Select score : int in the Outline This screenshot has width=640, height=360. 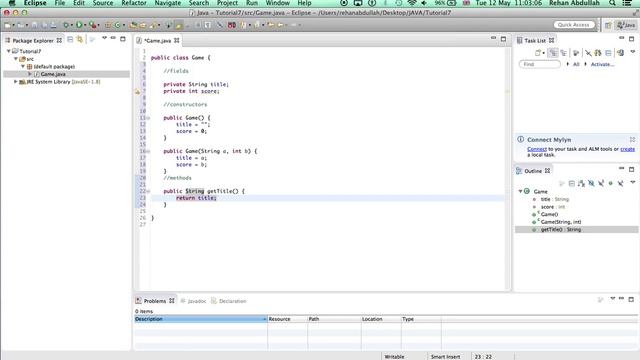click(x=553, y=207)
